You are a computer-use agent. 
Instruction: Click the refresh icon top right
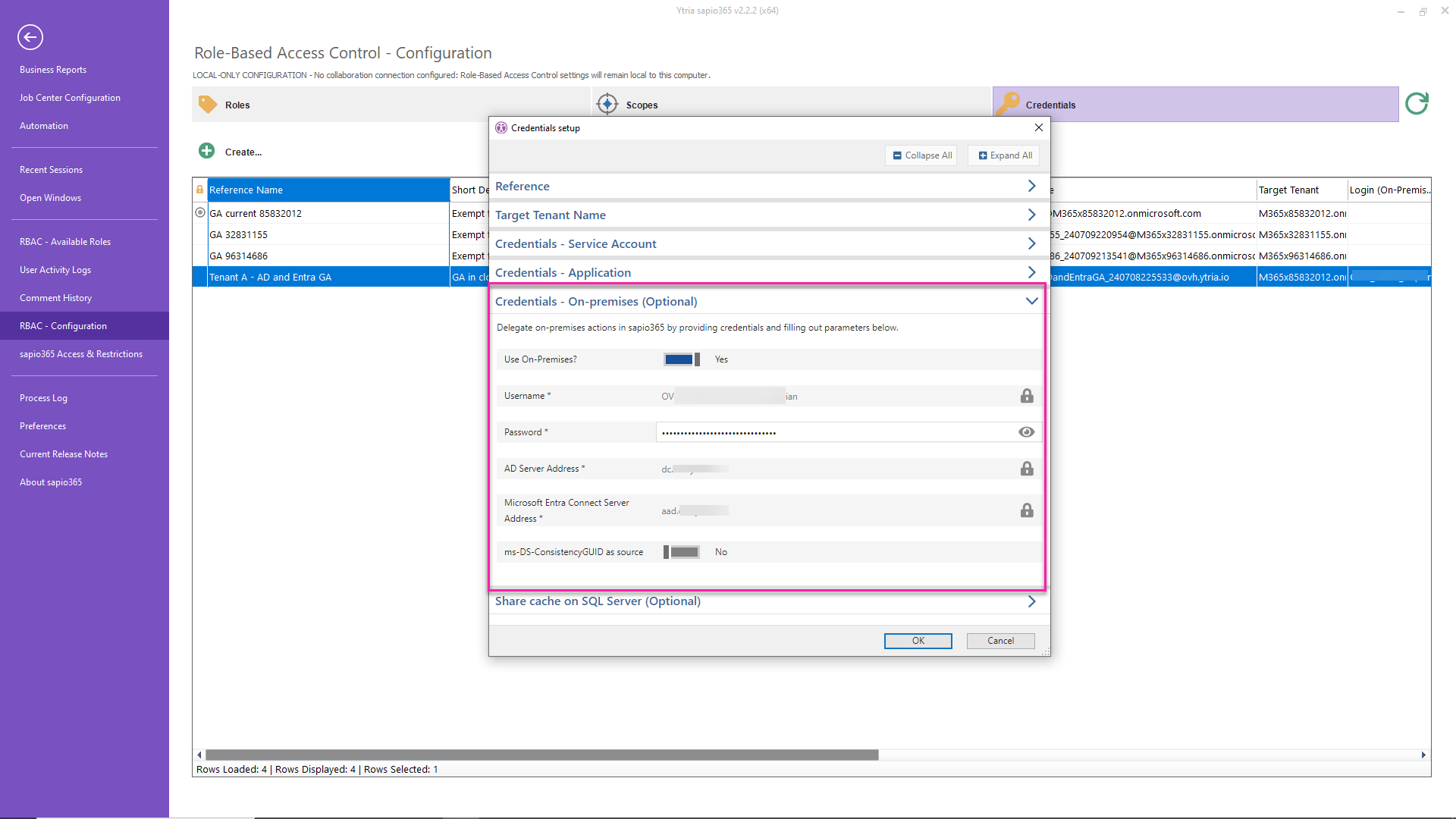click(x=1417, y=104)
